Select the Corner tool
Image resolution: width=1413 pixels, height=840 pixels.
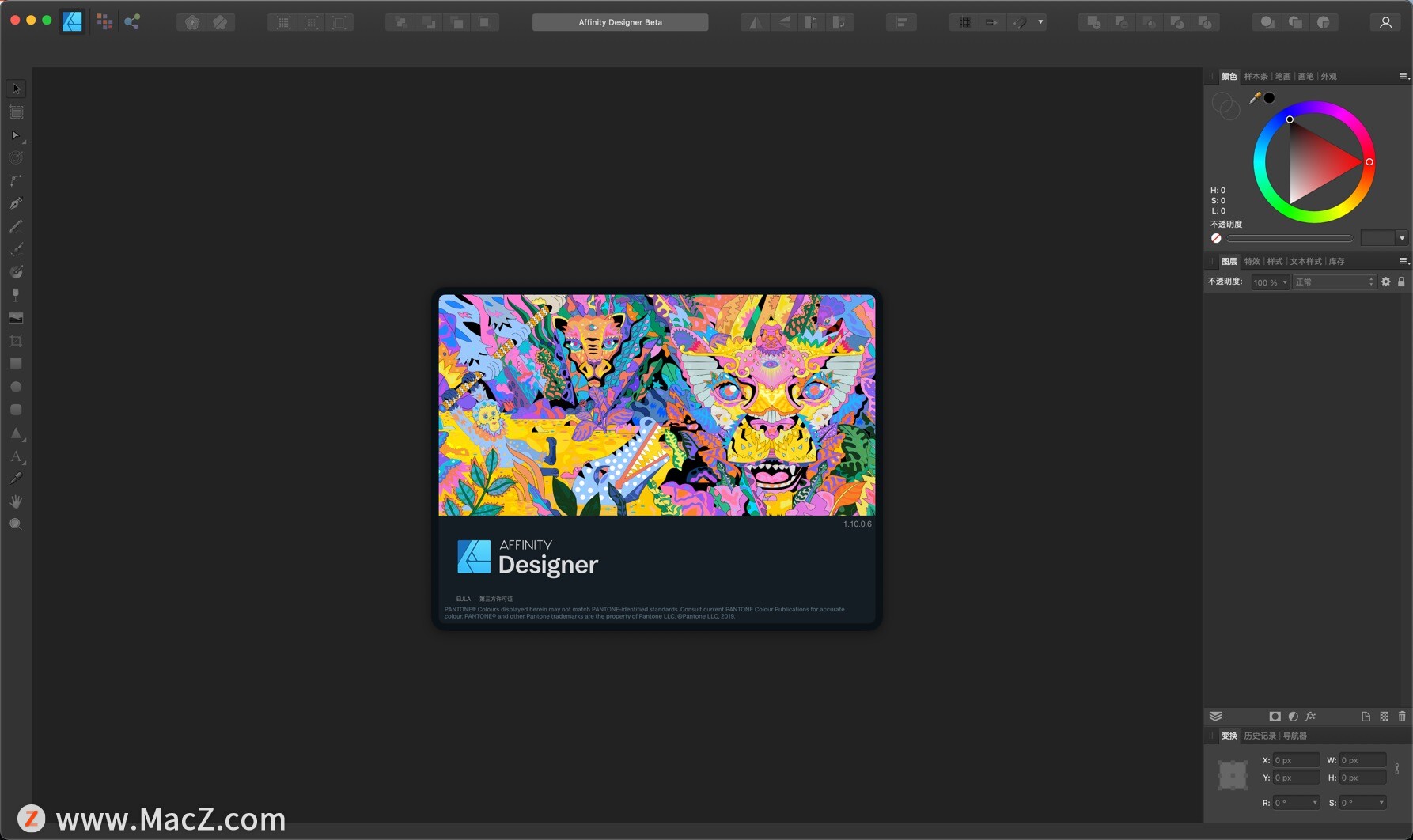pos(16,181)
